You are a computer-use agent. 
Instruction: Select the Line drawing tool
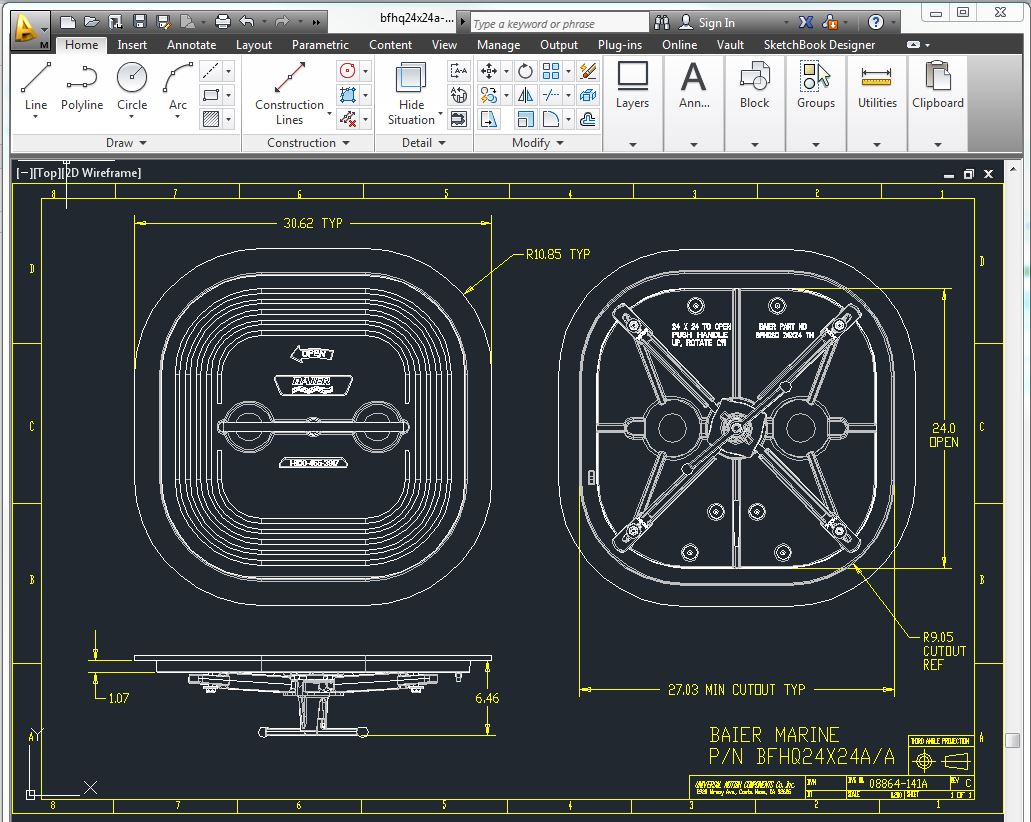[36, 87]
